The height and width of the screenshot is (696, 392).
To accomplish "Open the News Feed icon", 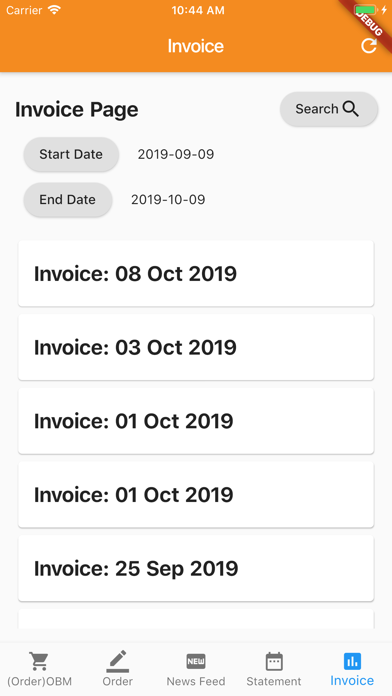I will click(196, 661).
